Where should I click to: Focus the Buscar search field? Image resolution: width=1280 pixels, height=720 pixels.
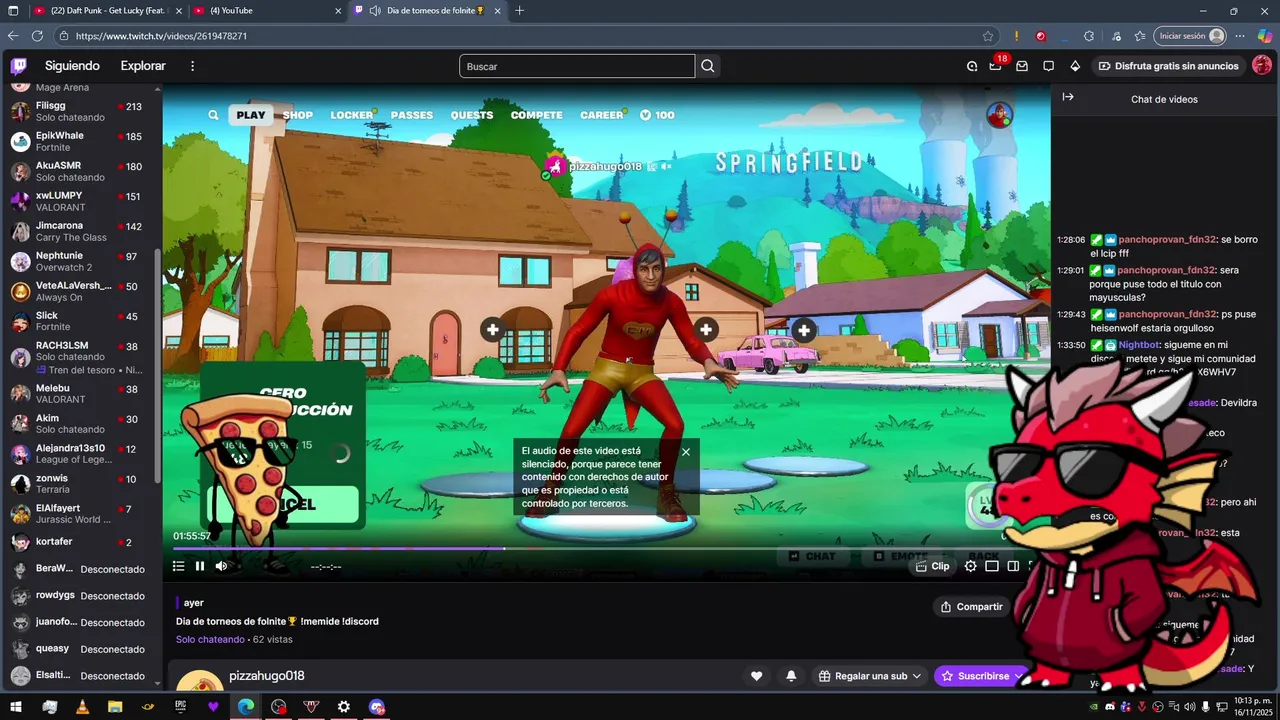click(x=577, y=66)
